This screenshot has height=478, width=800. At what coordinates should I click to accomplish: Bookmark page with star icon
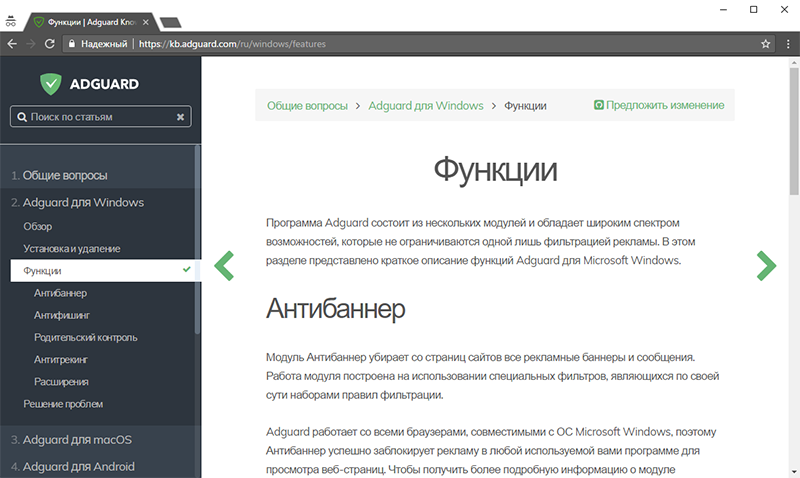765,44
